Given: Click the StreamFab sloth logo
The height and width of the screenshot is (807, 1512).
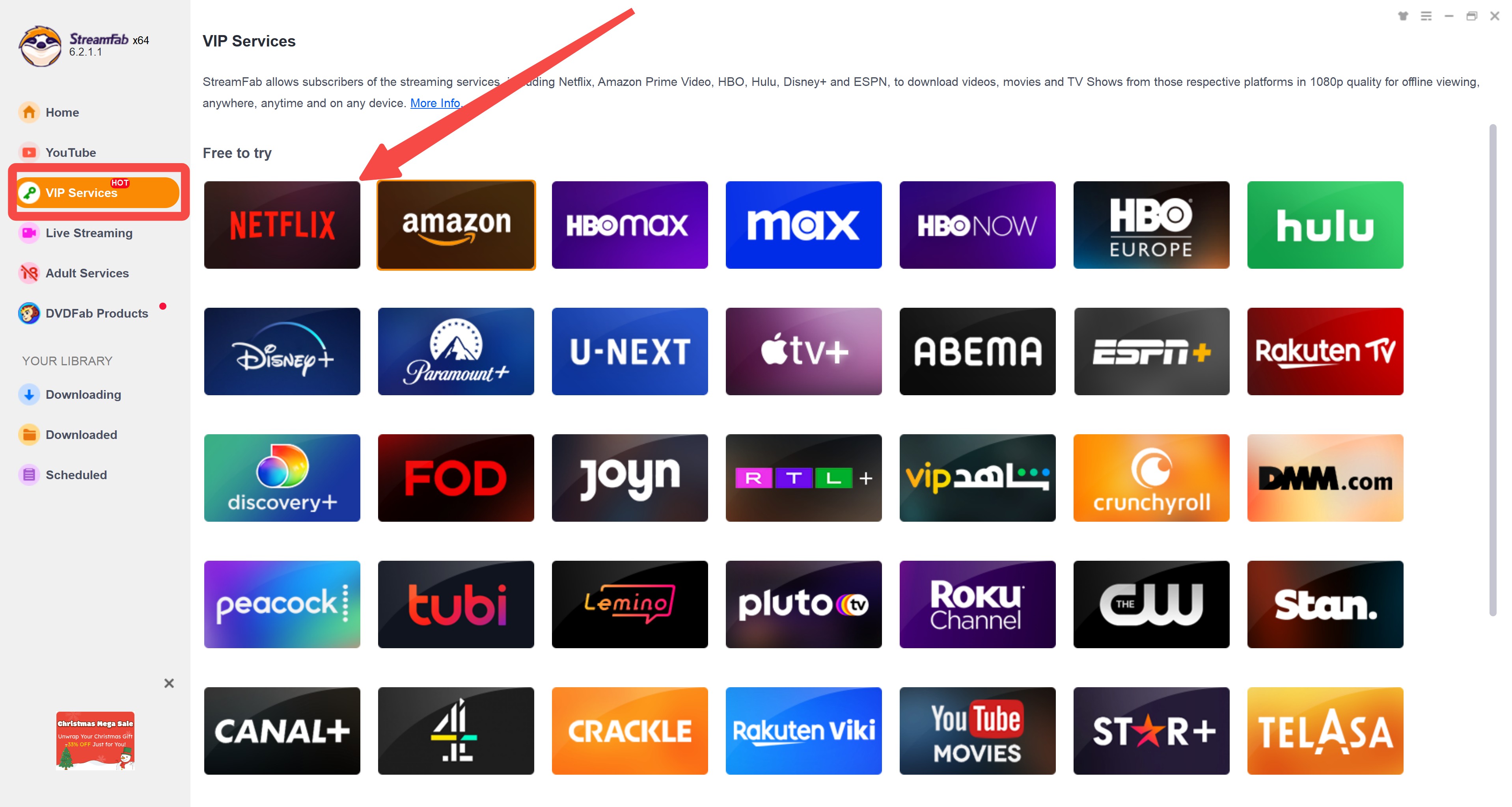Looking at the screenshot, I should 40,46.
